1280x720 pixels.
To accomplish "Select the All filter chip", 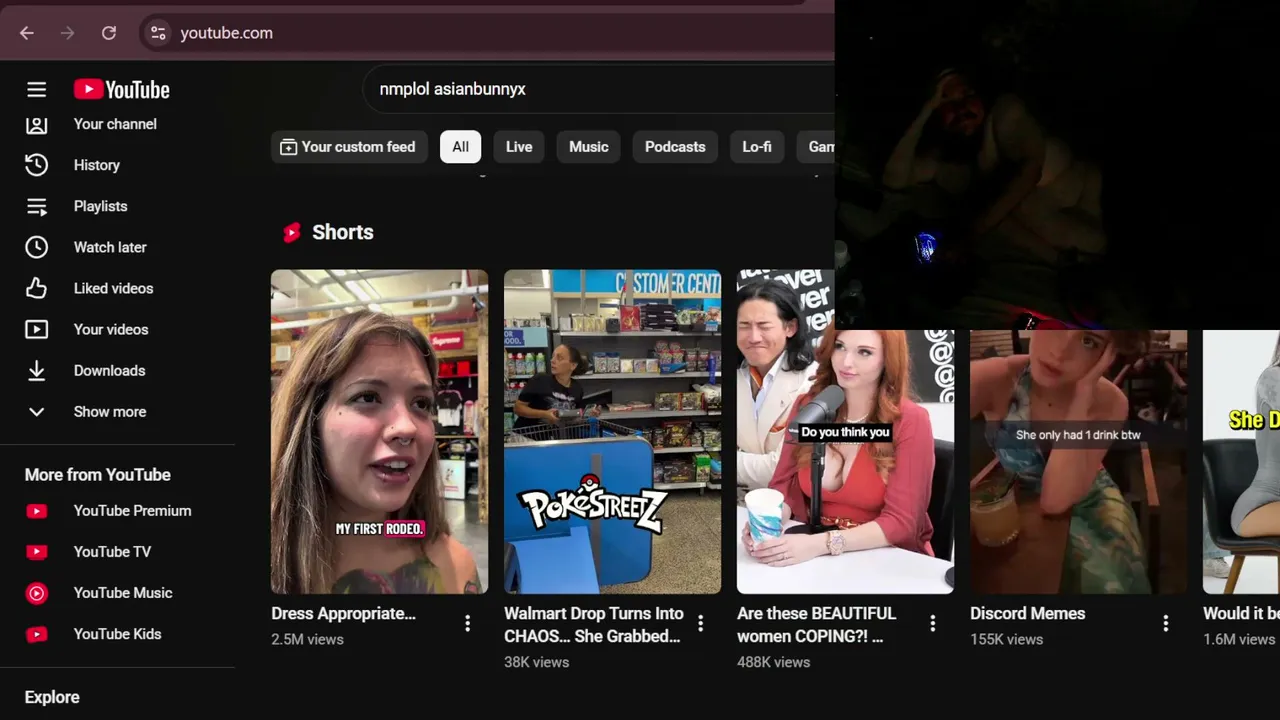I will click(x=460, y=147).
